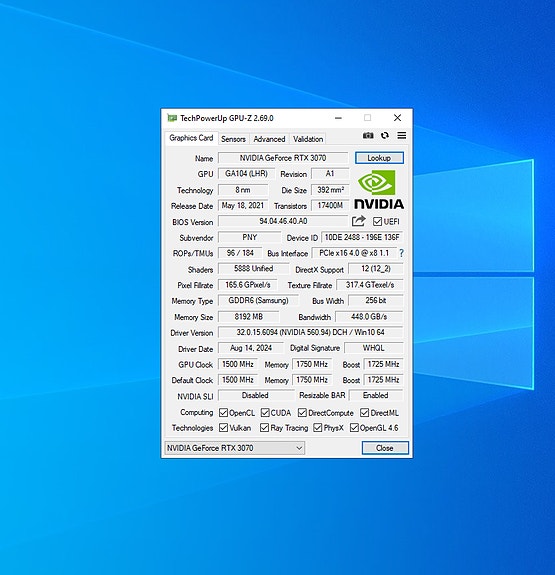The height and width of the screenshot is (575, 555).
Task: Toggle the DirectML checkbox
Action: [364, 413]
